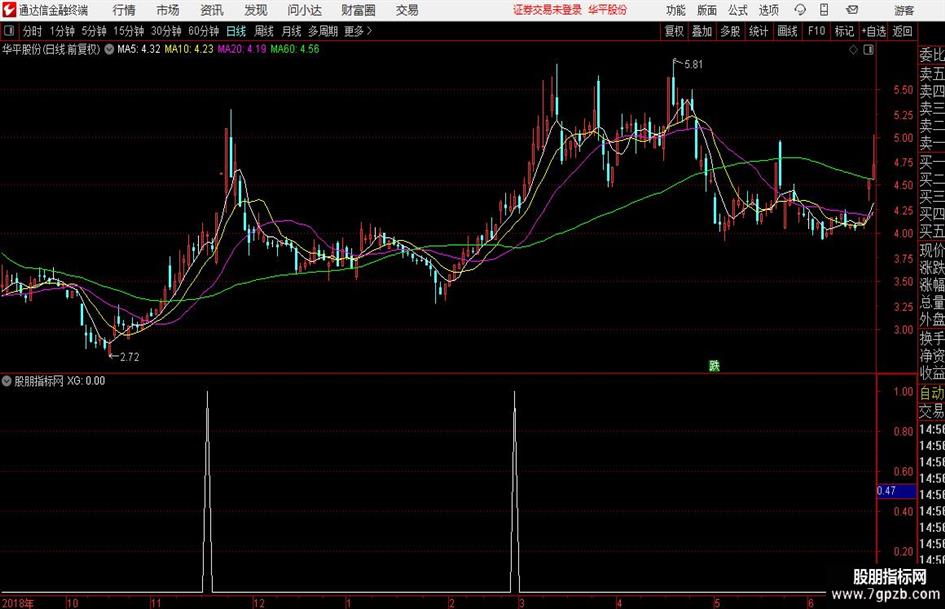Viewport: 945px width, 609px height.
Task: Open the 交易 menu
Action: 407,10
